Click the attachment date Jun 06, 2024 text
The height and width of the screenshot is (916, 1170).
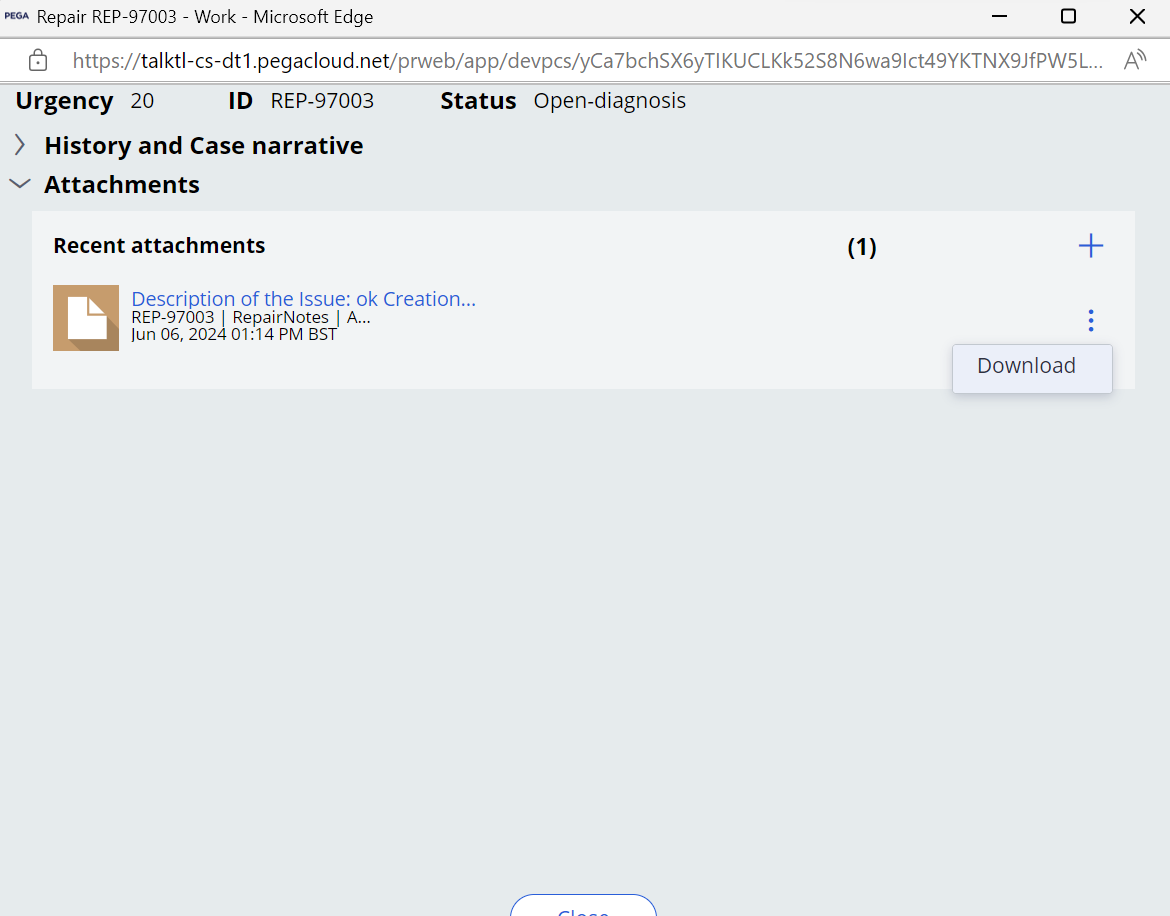coord(234,334)
